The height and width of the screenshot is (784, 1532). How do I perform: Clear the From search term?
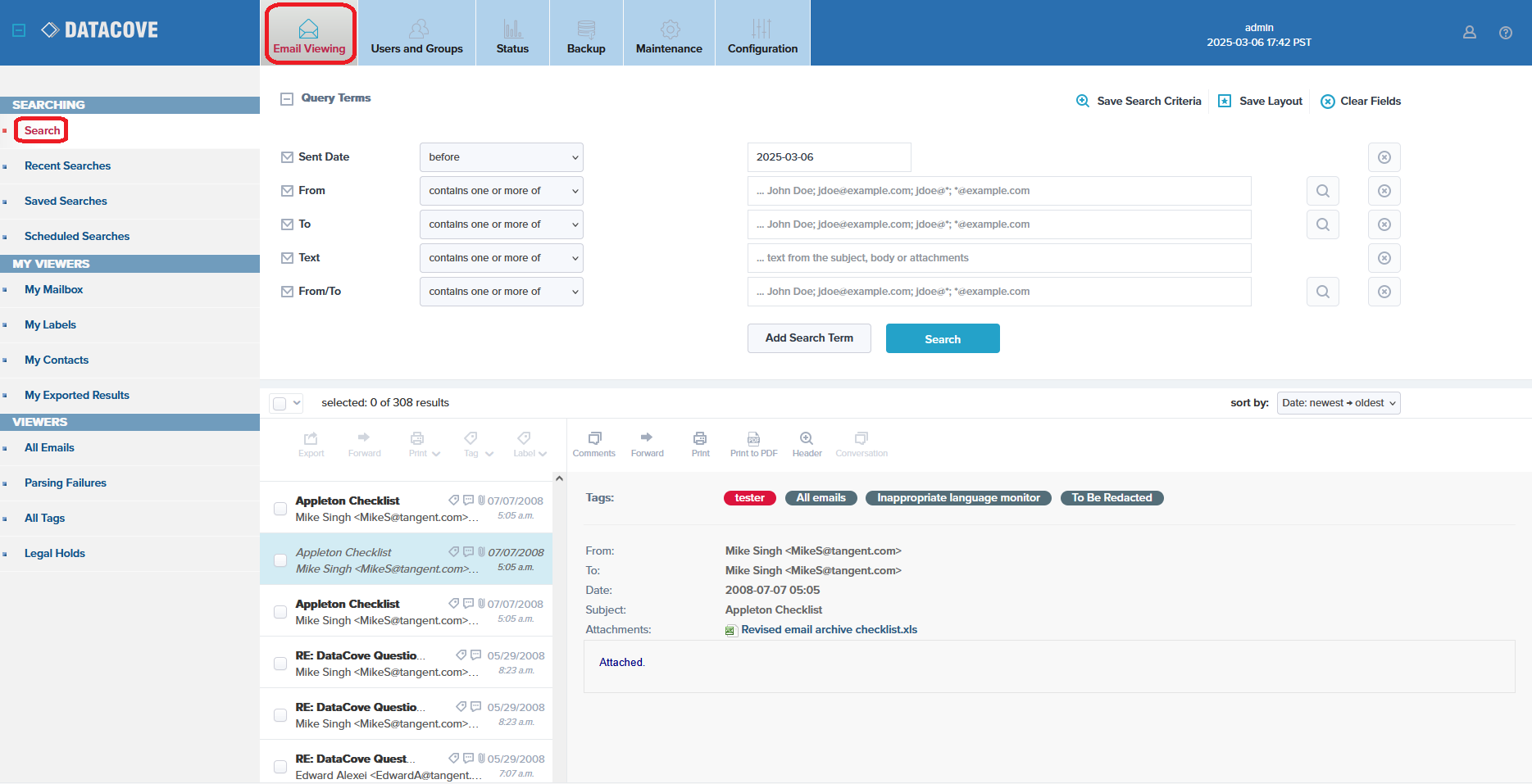[1384, 191]
